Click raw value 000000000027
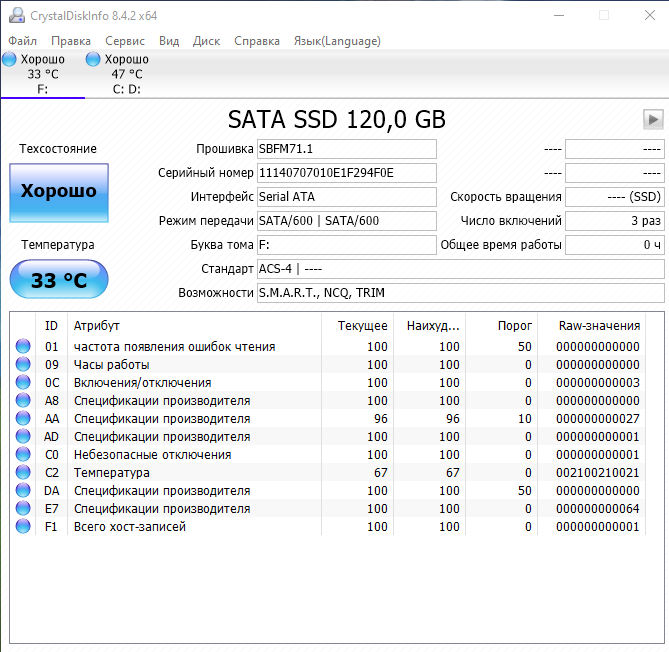 coord(598,419)
